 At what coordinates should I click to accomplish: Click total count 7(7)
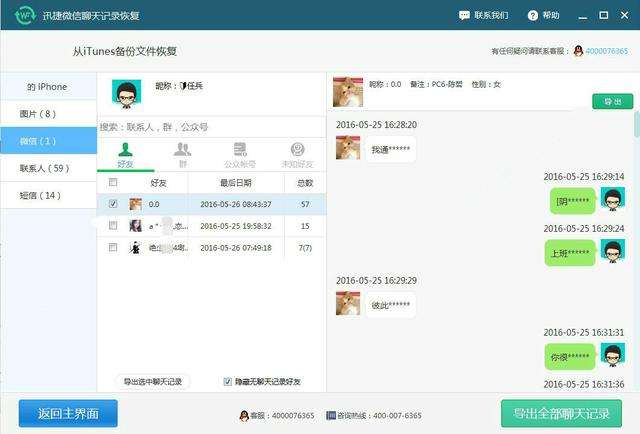[305, 247]
